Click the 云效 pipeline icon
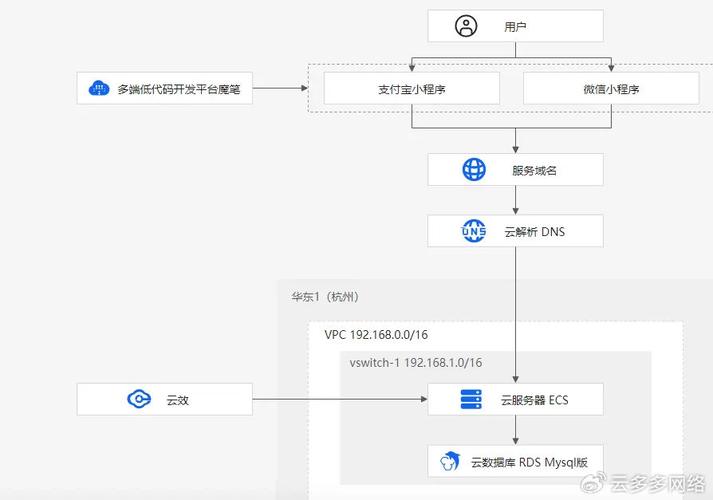Image resolution: width=713 pixels, height=500 pixels. pyautogui.click(x=139, y=399)
